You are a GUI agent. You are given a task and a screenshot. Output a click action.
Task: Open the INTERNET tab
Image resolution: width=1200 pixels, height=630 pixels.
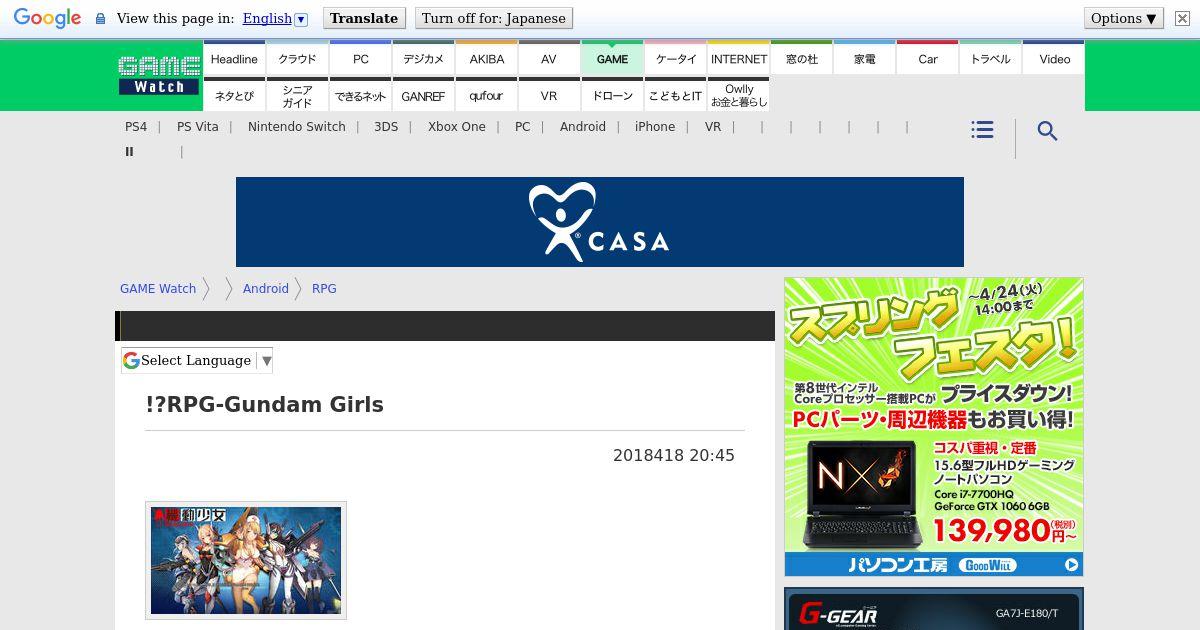pos(739,59)
